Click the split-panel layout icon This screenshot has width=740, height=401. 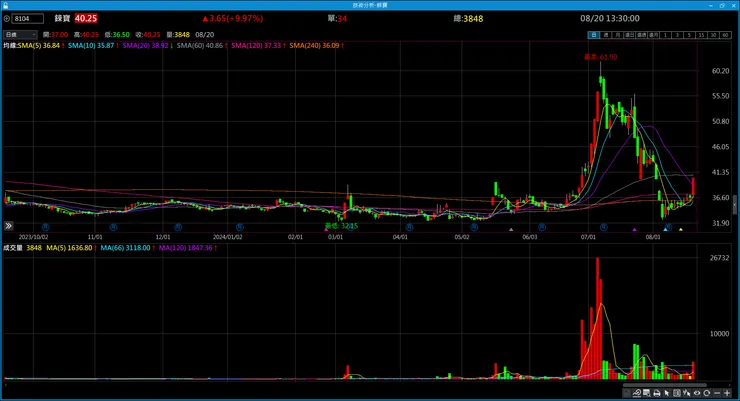(x=677, y=393)
